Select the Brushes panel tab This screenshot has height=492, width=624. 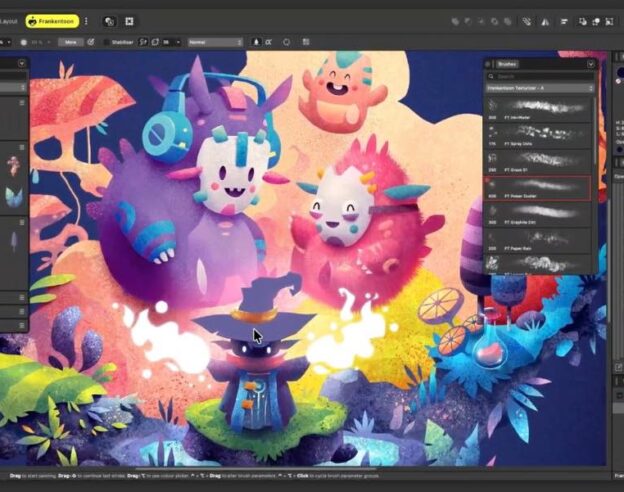(x=507, y=64)
